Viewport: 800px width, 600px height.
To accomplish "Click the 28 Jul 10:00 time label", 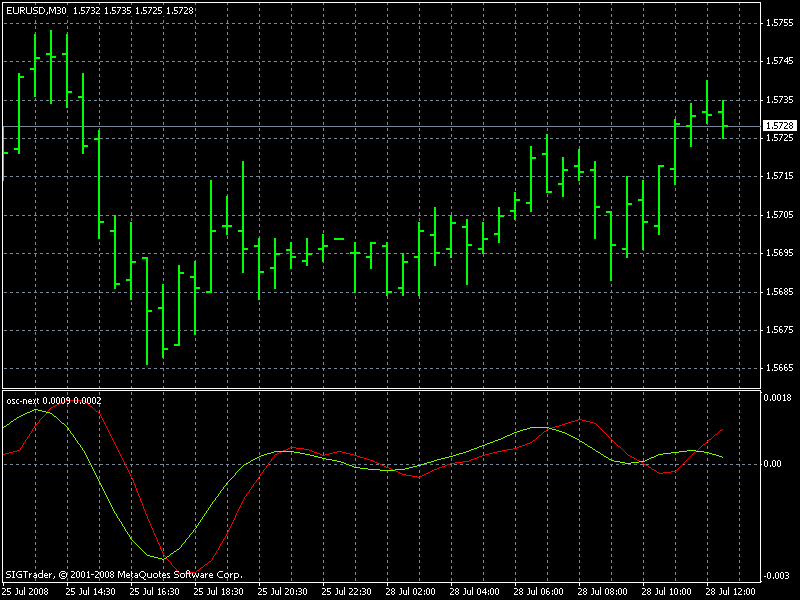I will click(x=667, y=592).
